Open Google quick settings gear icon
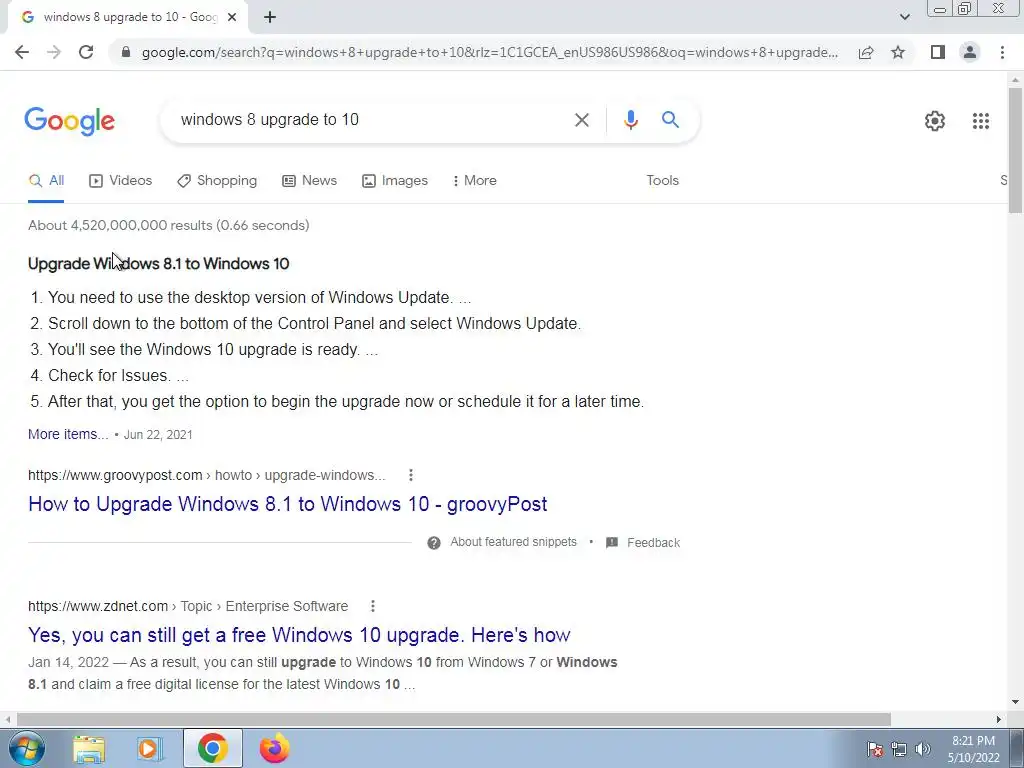This screenshot has width=1024, height=768. (x=935, y=121)
